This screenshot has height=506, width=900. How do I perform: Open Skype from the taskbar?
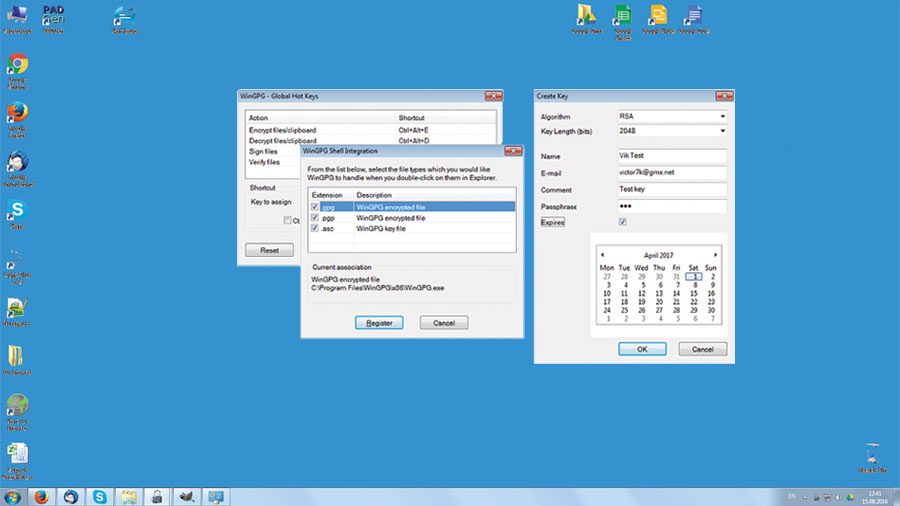pyautogui.click(x=99, y=497)
